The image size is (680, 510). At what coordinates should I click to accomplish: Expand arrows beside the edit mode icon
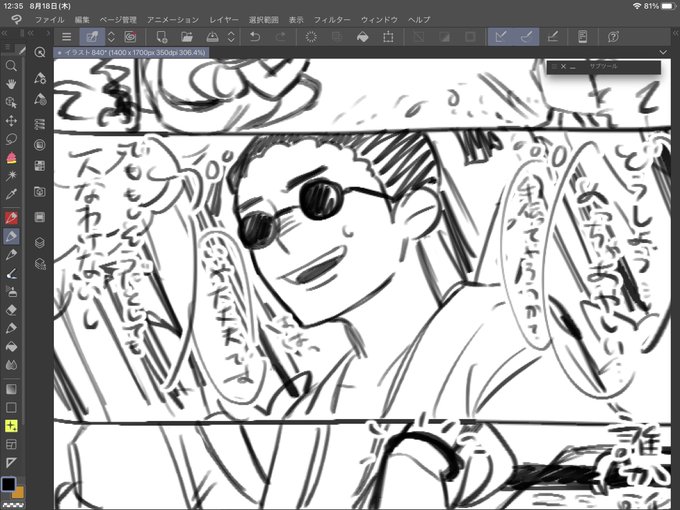(111, 37)
